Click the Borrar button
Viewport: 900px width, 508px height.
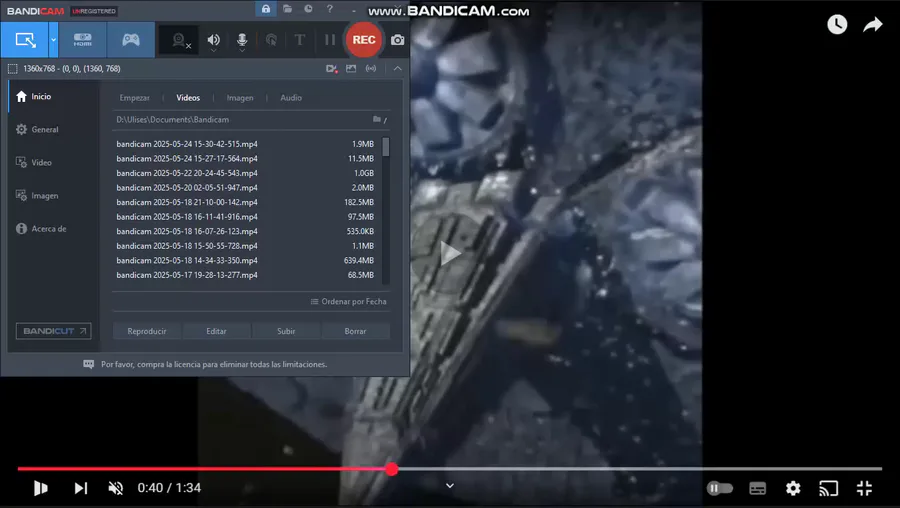tap(355, 331)
